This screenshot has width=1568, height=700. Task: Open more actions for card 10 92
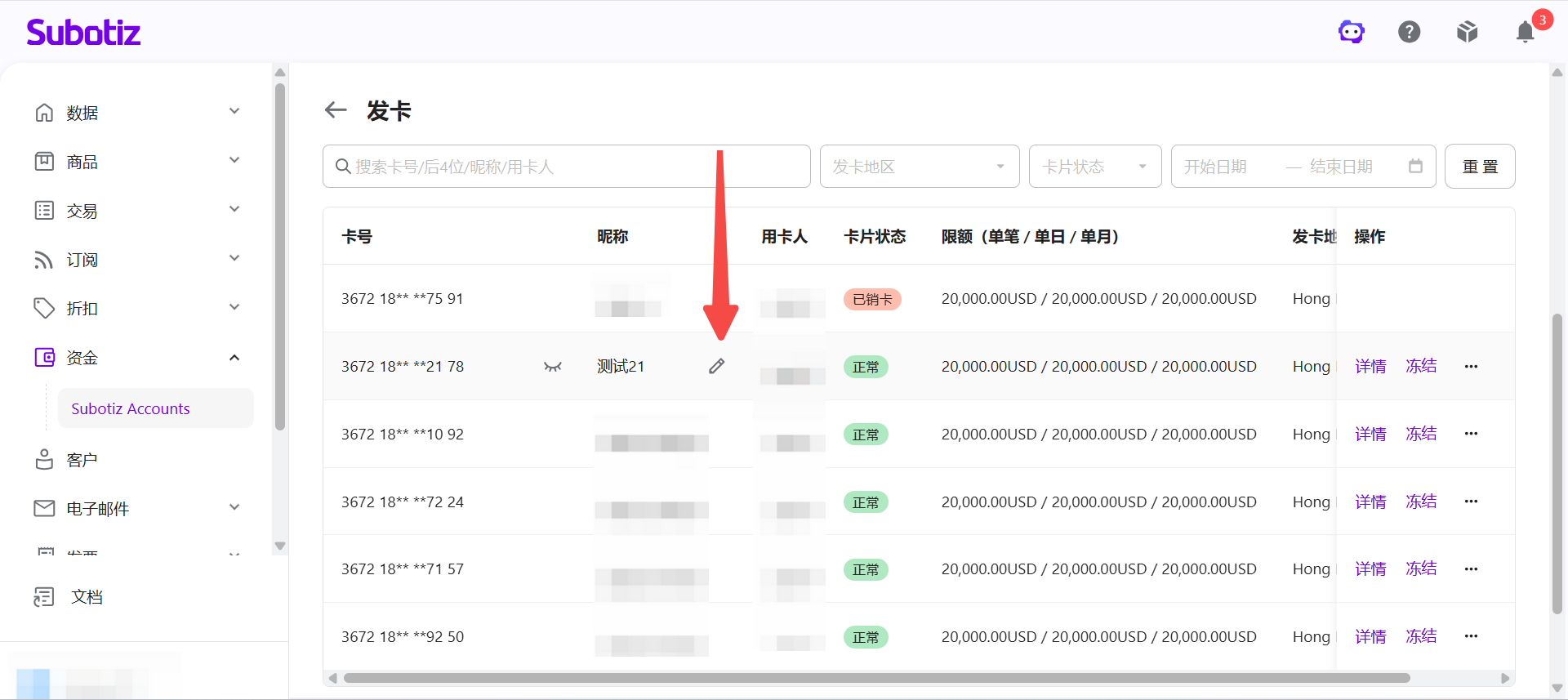coord(1471,434)
